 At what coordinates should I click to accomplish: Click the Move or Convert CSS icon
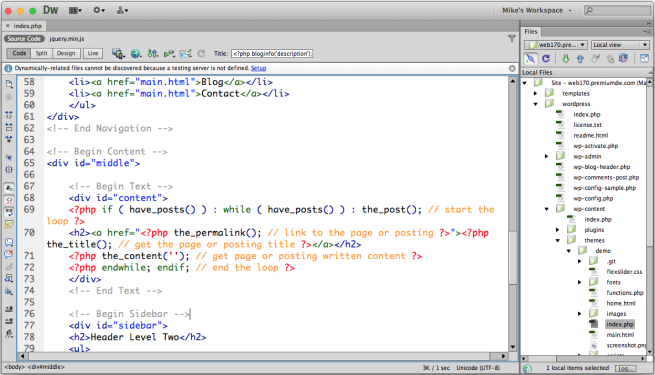pos(9,291)
